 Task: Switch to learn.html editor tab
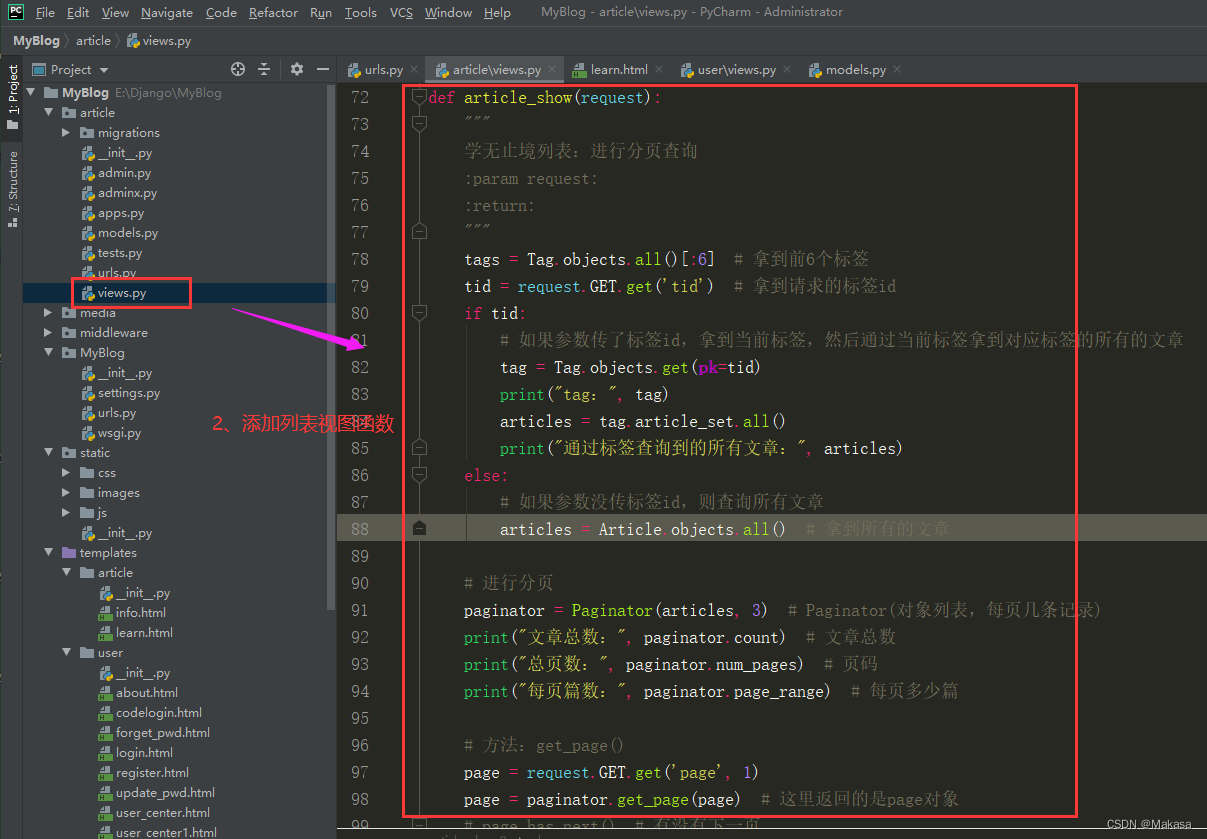tap(618, 70)
